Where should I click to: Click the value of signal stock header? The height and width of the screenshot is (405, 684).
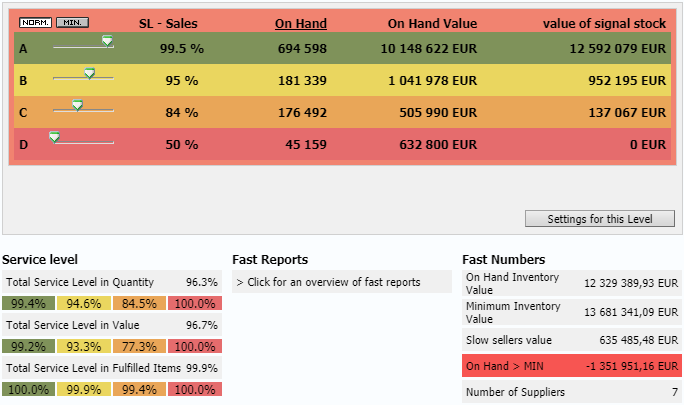pos(604,23)
